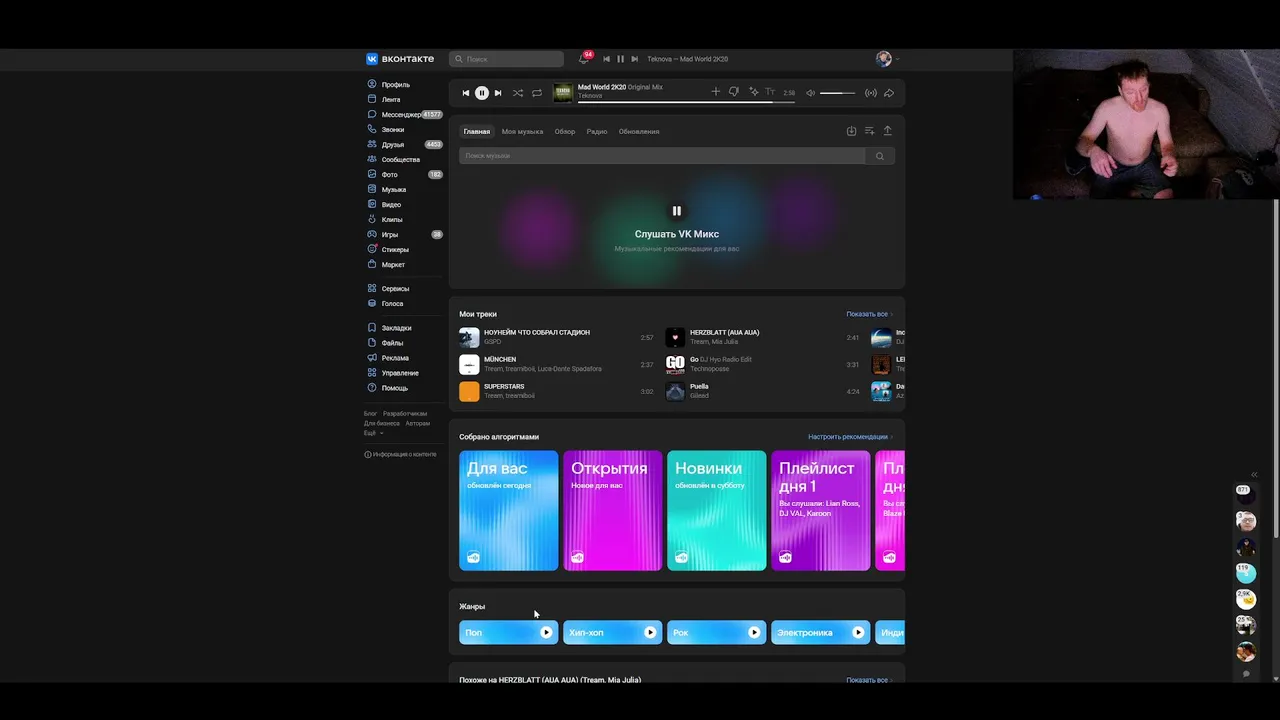This screenshot has width=1280, height=720.
Task: Open Сообщества in the sidebar
Action: point(401,160)
